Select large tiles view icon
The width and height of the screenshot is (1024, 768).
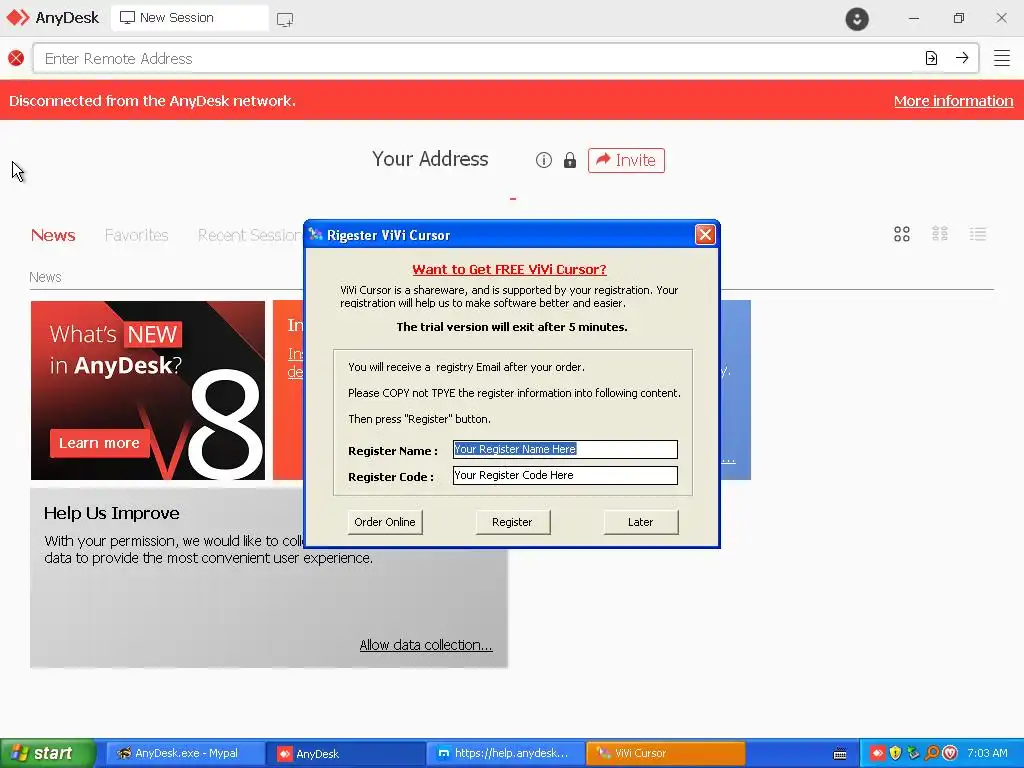click(x=902, y=234)
